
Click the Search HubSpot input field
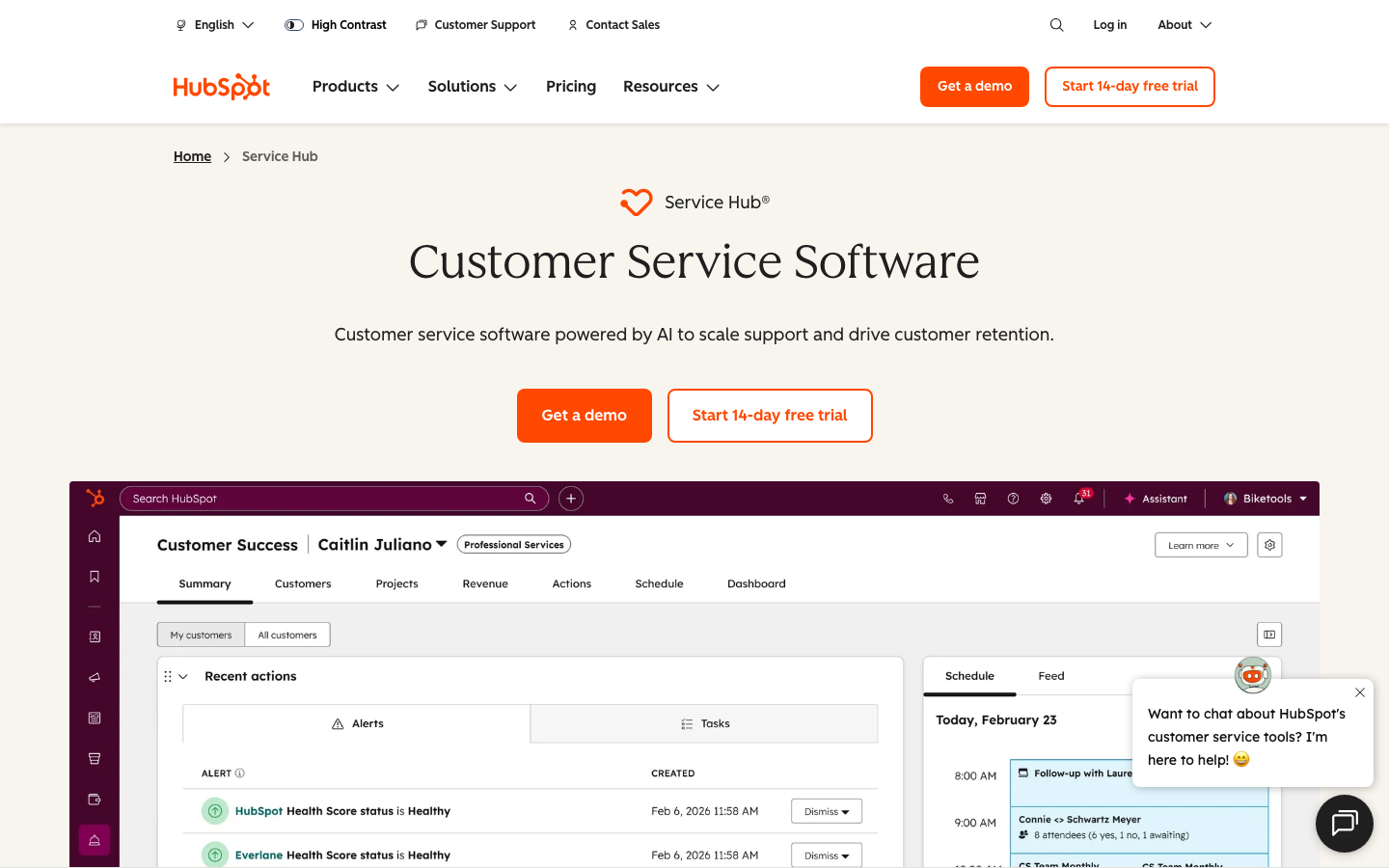334,499
